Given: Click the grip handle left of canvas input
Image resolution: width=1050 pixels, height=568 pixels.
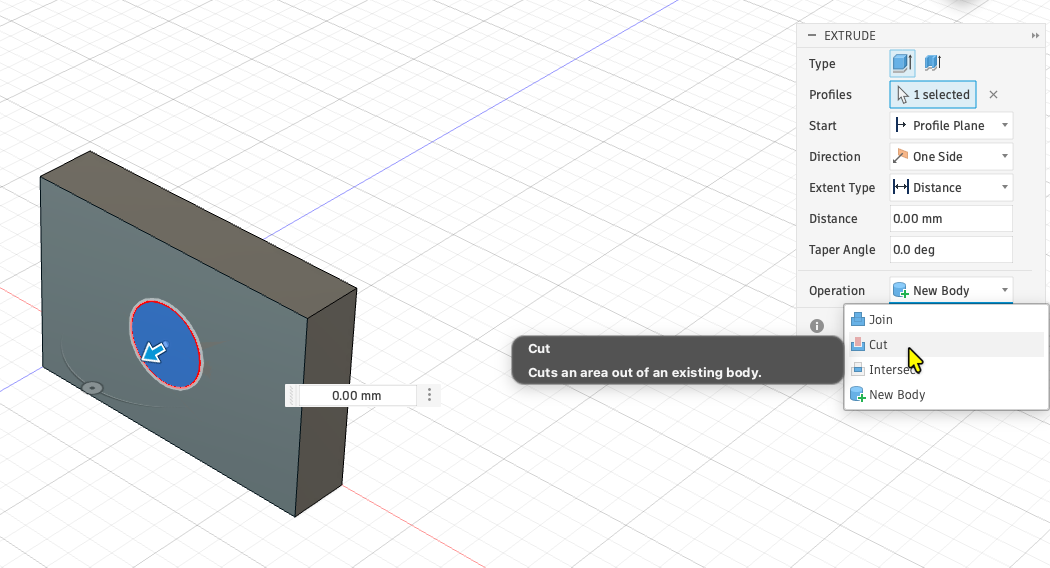Looking at the screenshot, I should tap(292, 396).
